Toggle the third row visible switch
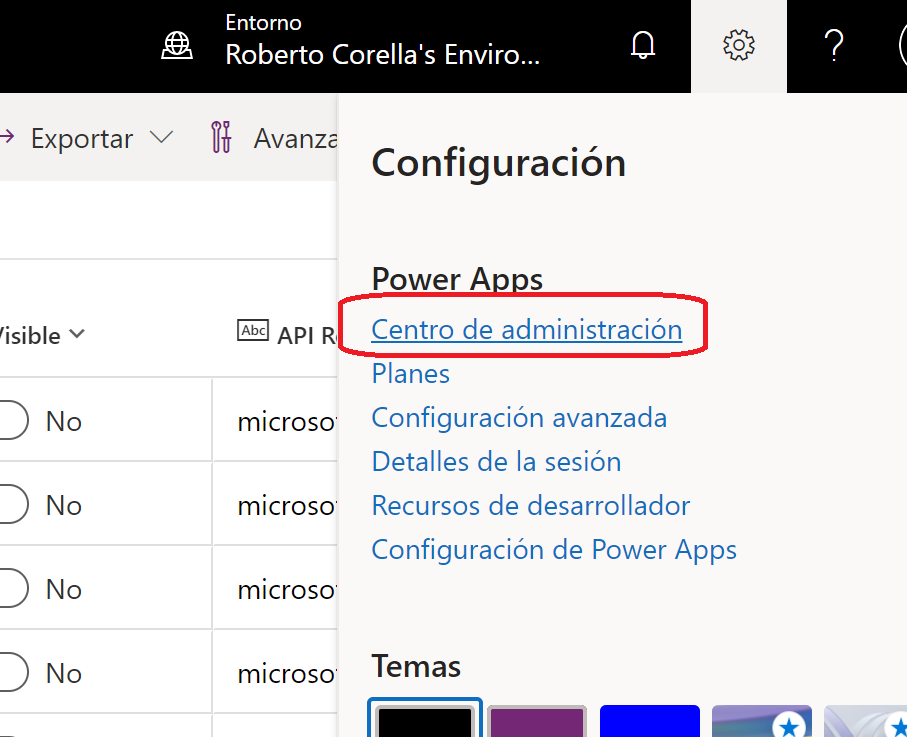 [13, 588]
